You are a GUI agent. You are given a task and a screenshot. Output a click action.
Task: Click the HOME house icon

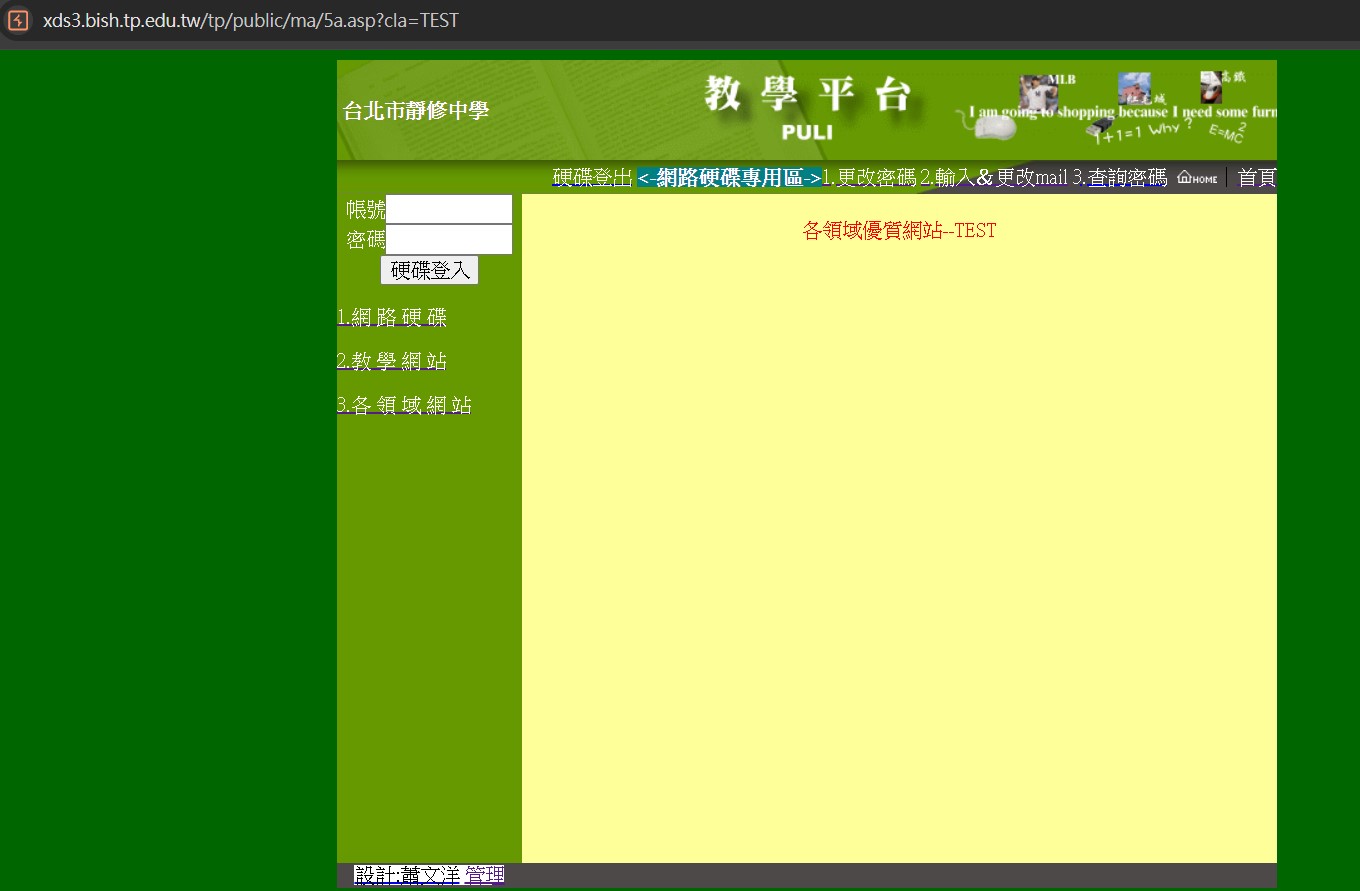tap(1197, 178)
